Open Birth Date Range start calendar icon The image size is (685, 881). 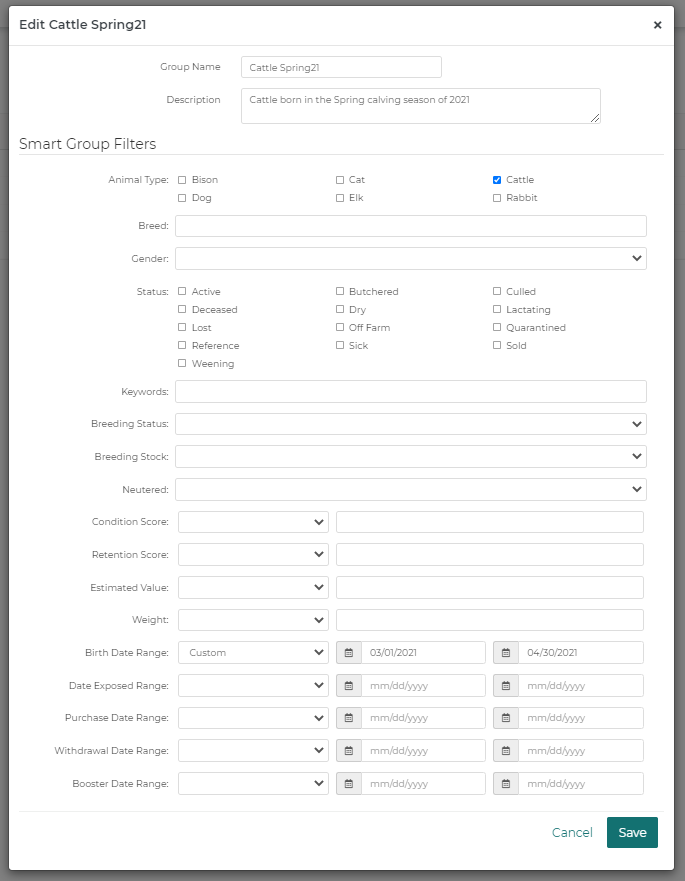click(x=349, y=652)
